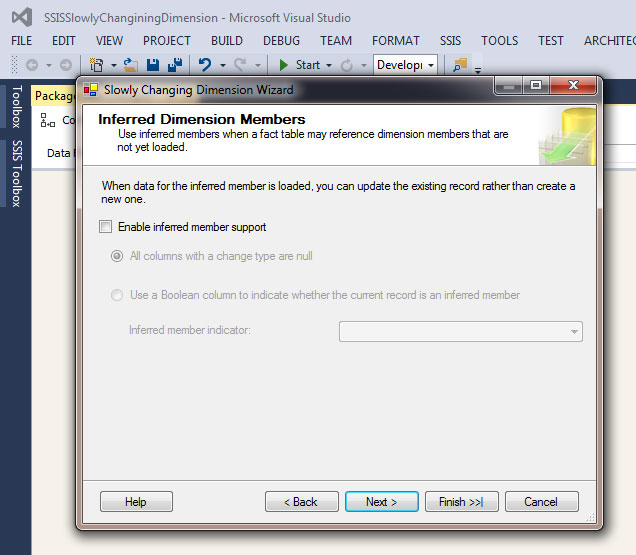This screenshot has width=636, height=555.
Task: Open the FILE menu
Action: point(21,41)
